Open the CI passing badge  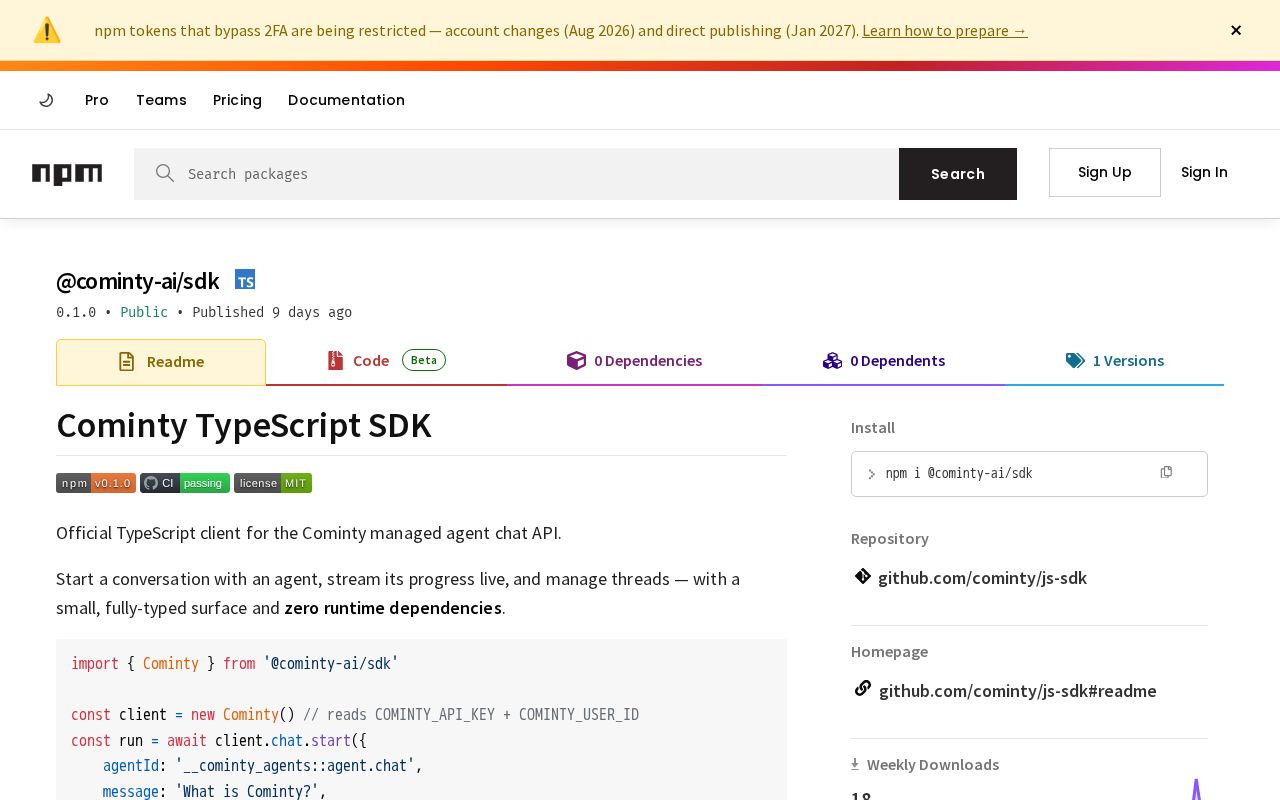click(185, 483)
